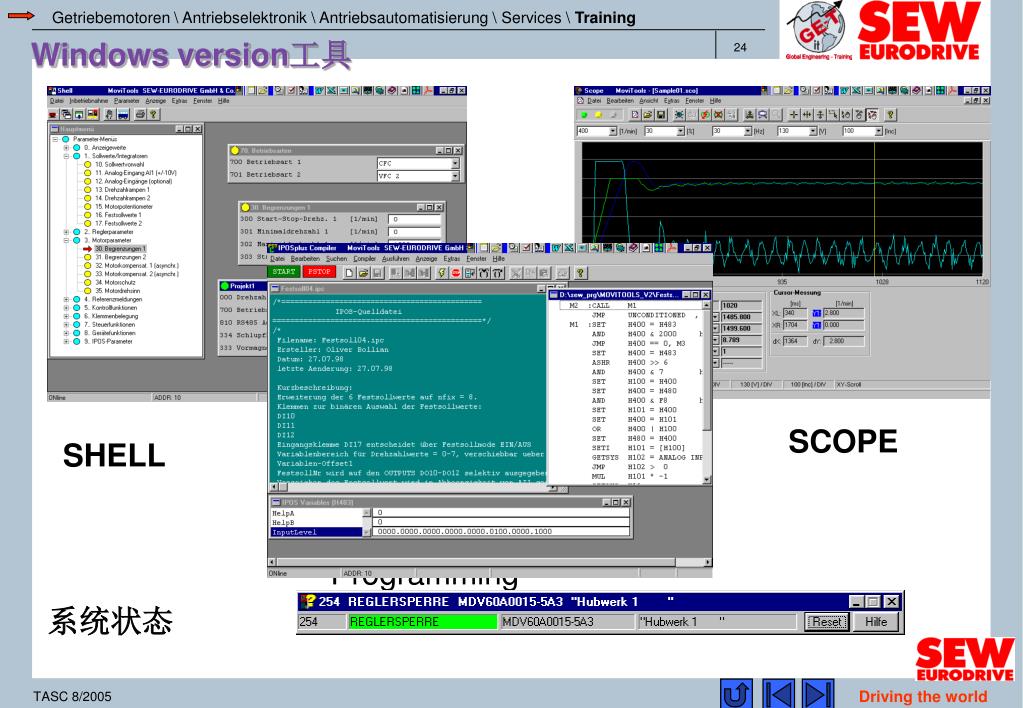This screenshot has width=1023, height=708.
Task: Select tree item 11. Analog-Eingang AI1
Action: pos(136,173)
